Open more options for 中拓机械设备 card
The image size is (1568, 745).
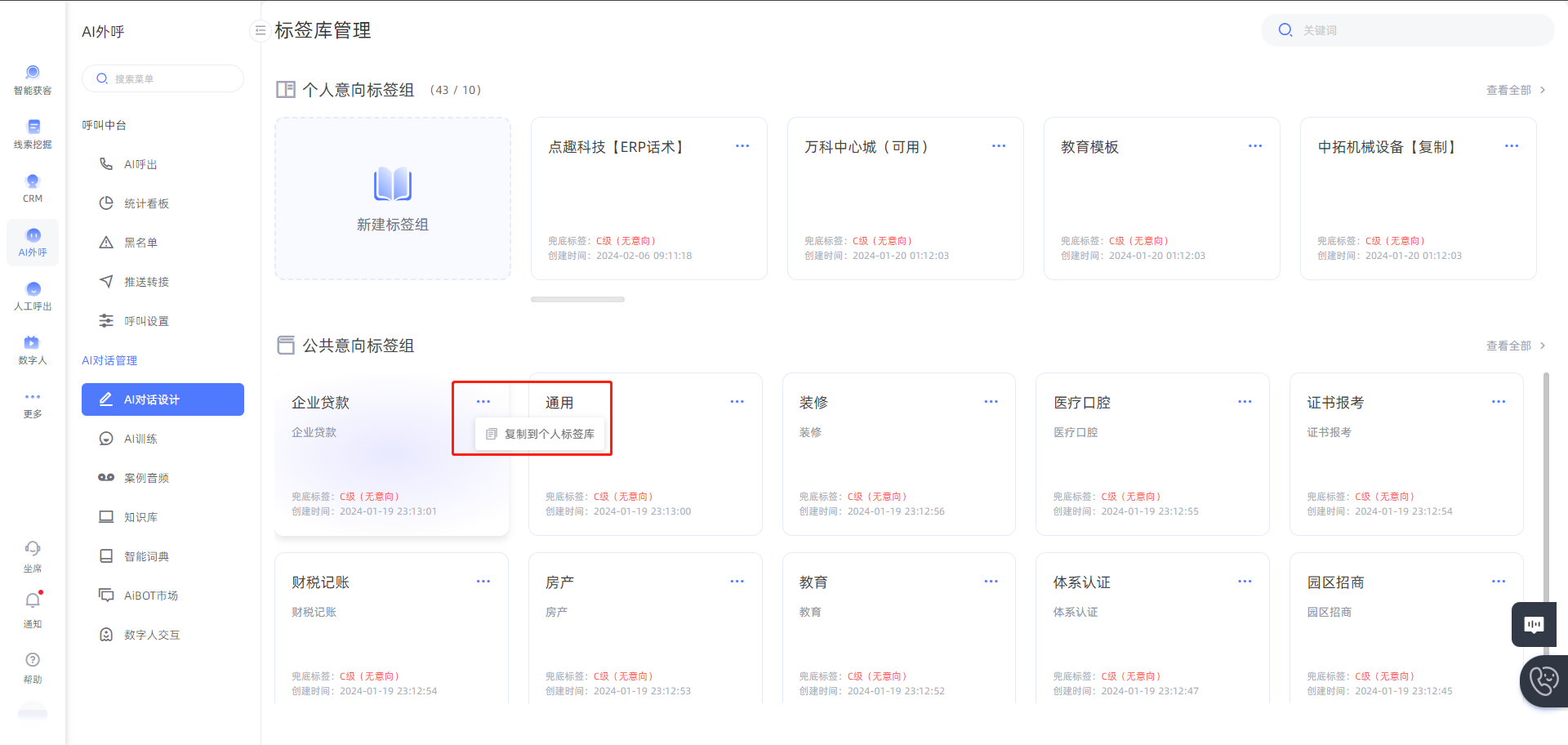(x=1512, y=146)
